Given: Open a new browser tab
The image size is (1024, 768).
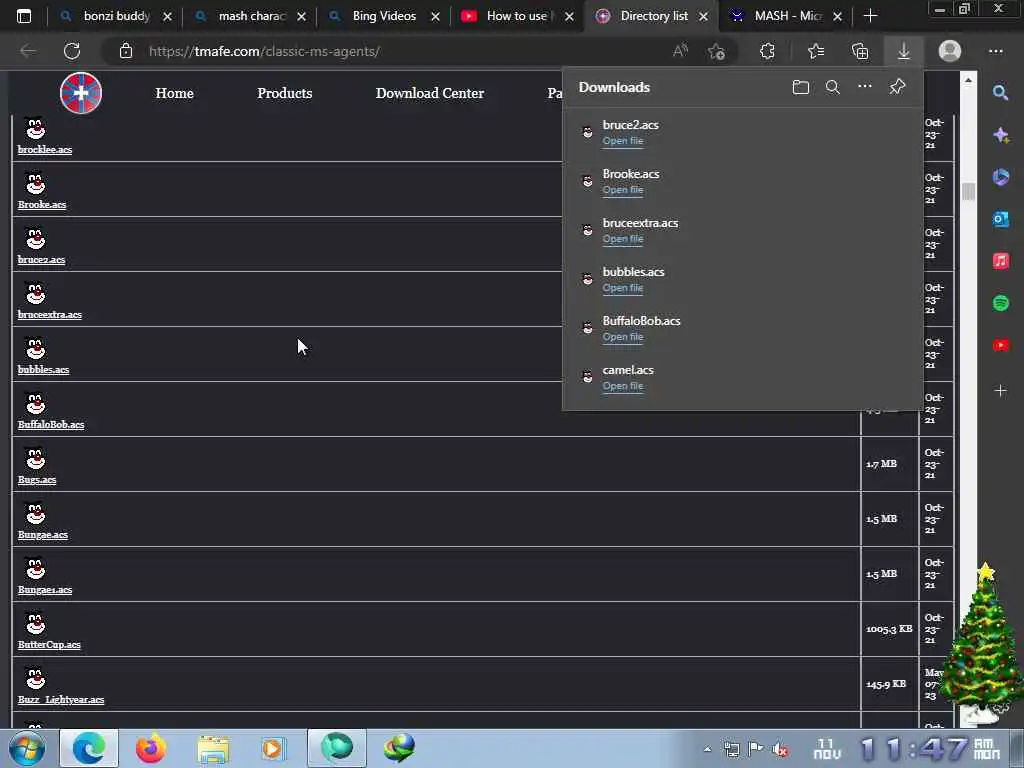Looking at the screenshot, I should [871, 16].
